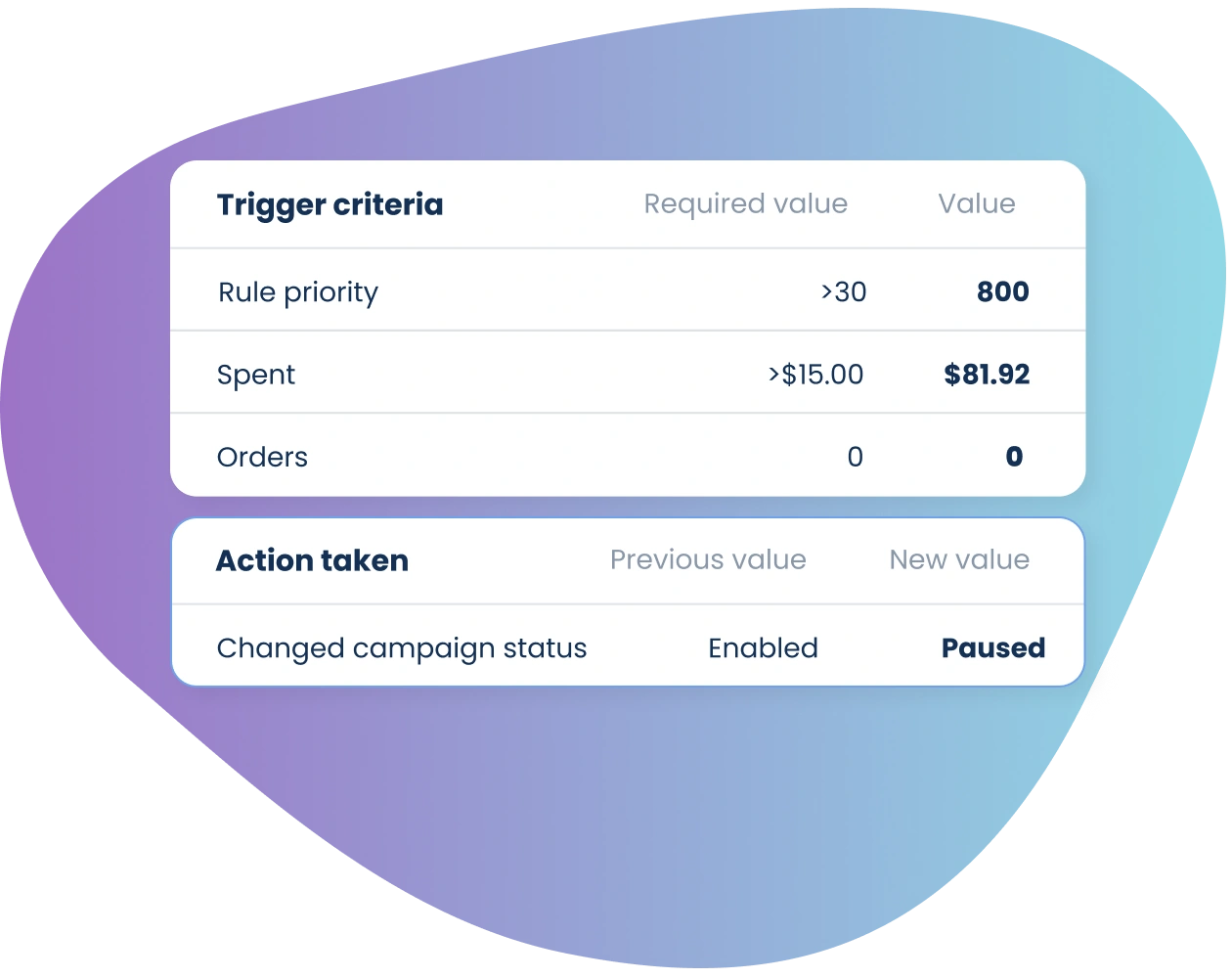Select the Previous value column header
The image size is (1232, 978).
coord(708,559)
